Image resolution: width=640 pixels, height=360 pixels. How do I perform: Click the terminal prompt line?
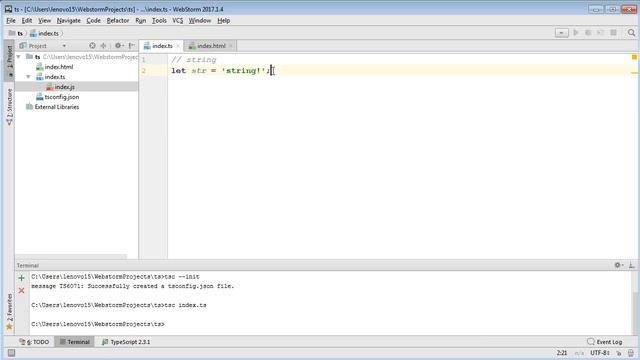tap(98, 324)
